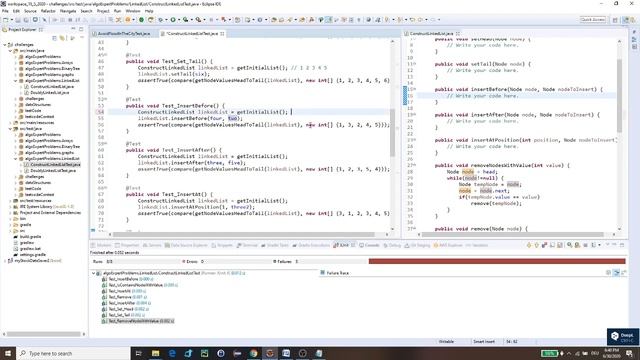Open DoublyLinkedListTest.java in Project Explorer
Image resolution: width=640 pixels, height=360 pixels.
[50, 171]
